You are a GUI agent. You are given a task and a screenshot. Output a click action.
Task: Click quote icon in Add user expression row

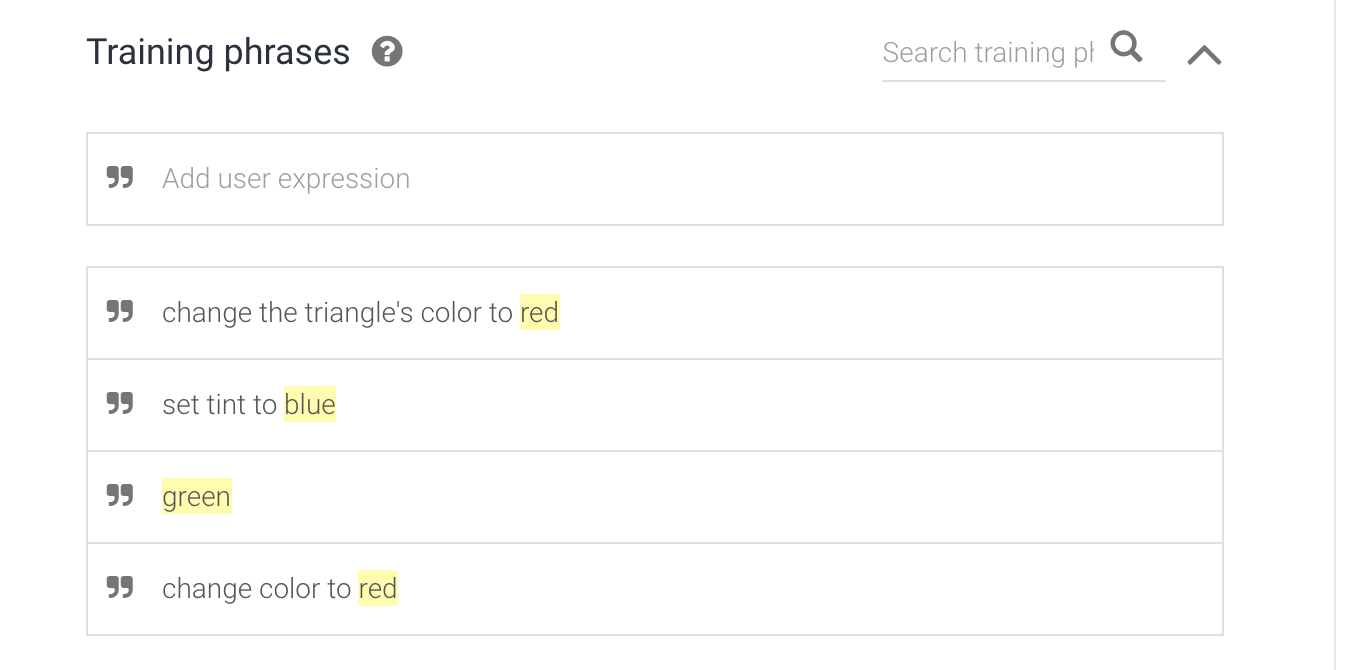click(x=120, y=178)
